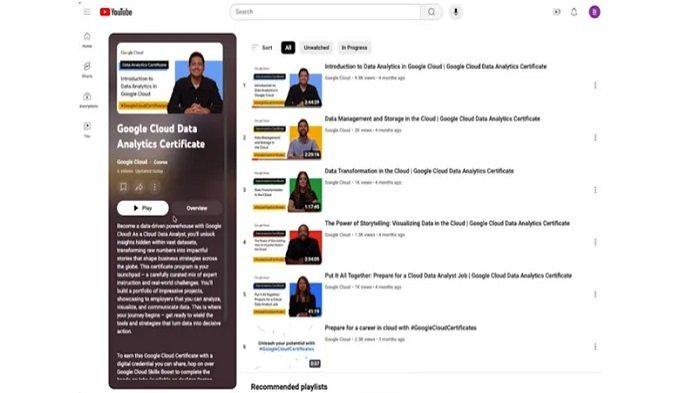Screen dimensions: 700x393
Task: Save the playlist with bookmark icon
Action: (124, 187)
